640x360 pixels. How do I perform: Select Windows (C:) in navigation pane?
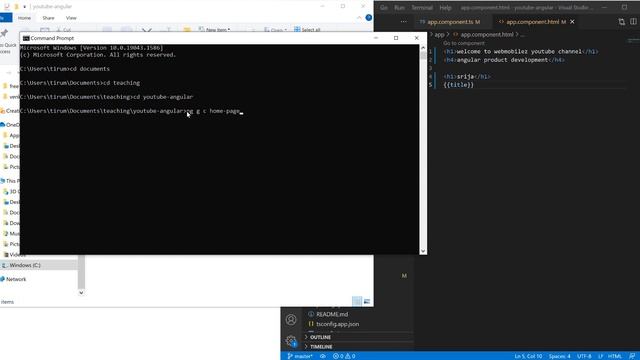(24, 265)
